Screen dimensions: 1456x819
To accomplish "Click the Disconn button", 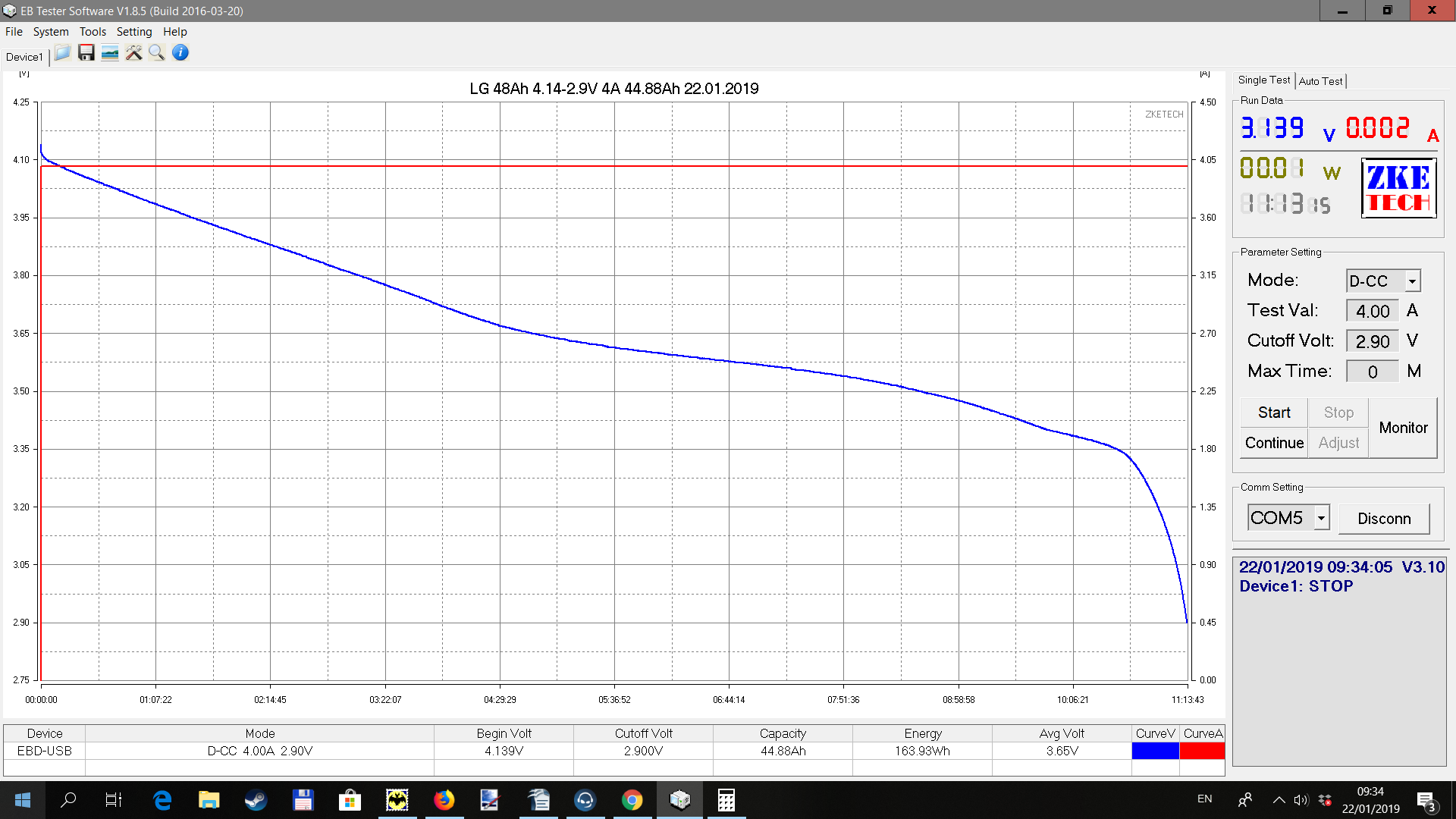I will coord(1384,519).
